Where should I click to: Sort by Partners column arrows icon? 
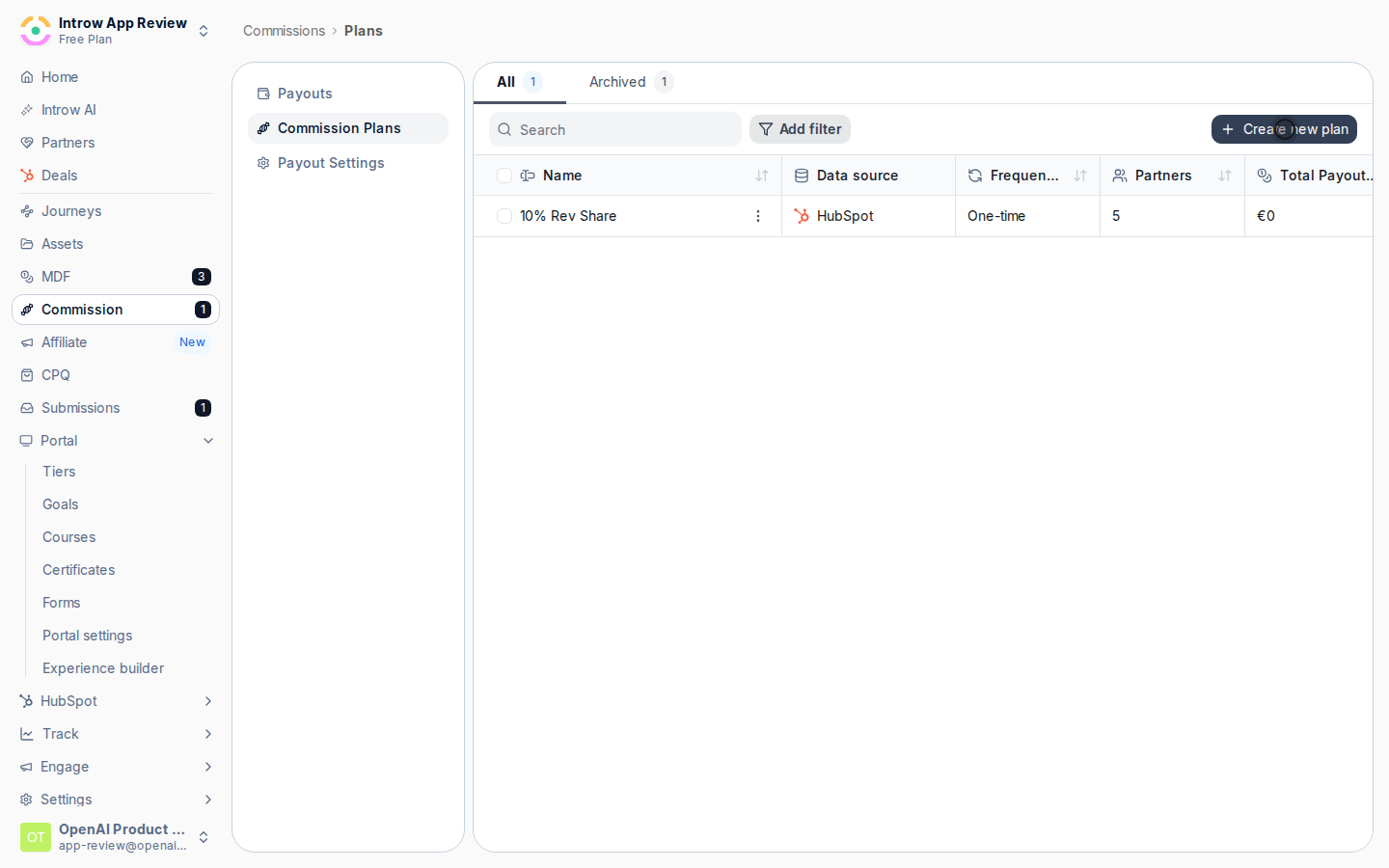[x=1225, y=176]
